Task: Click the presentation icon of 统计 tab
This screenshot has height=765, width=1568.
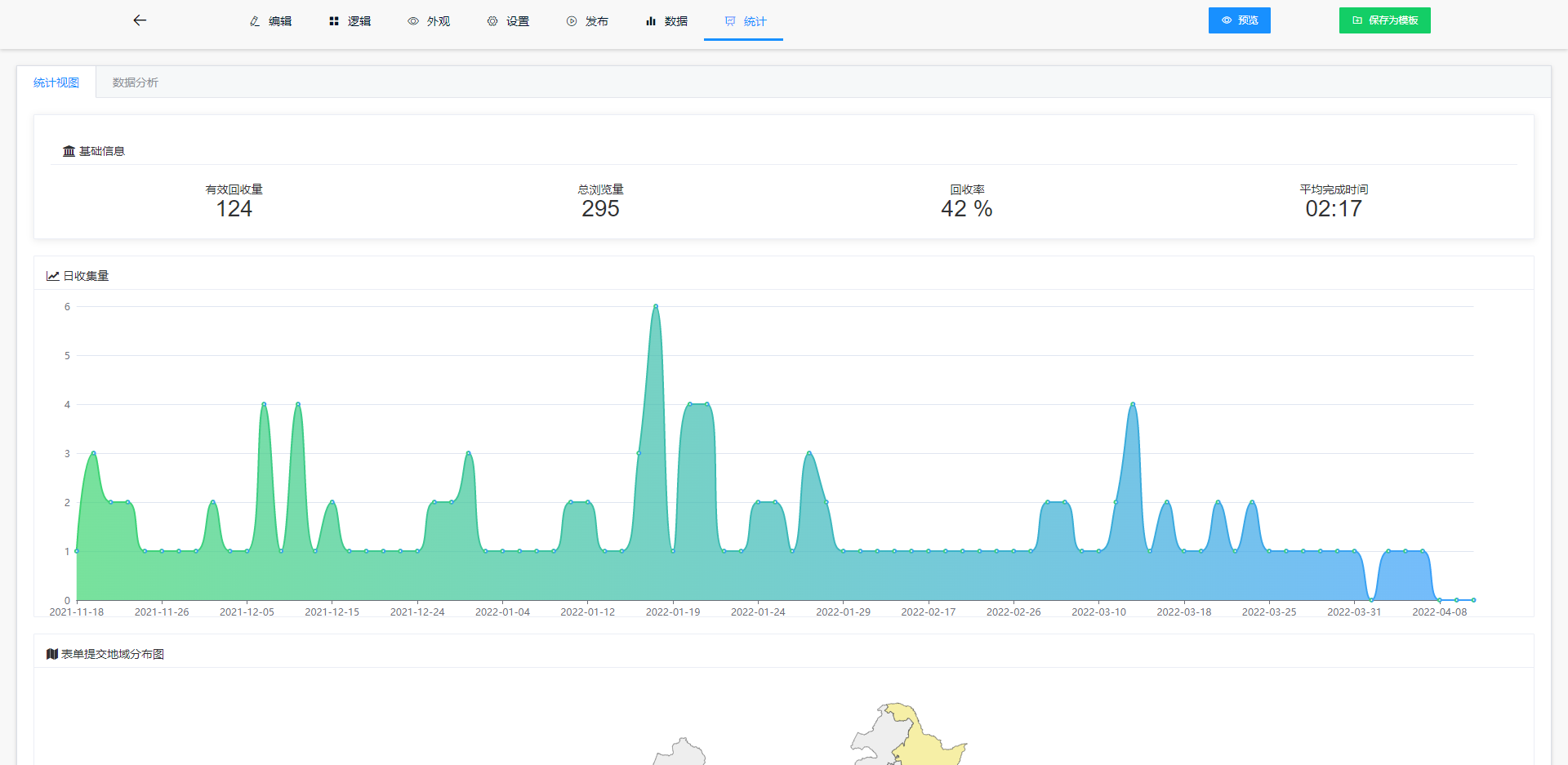Action: click(x=730, y=21)
